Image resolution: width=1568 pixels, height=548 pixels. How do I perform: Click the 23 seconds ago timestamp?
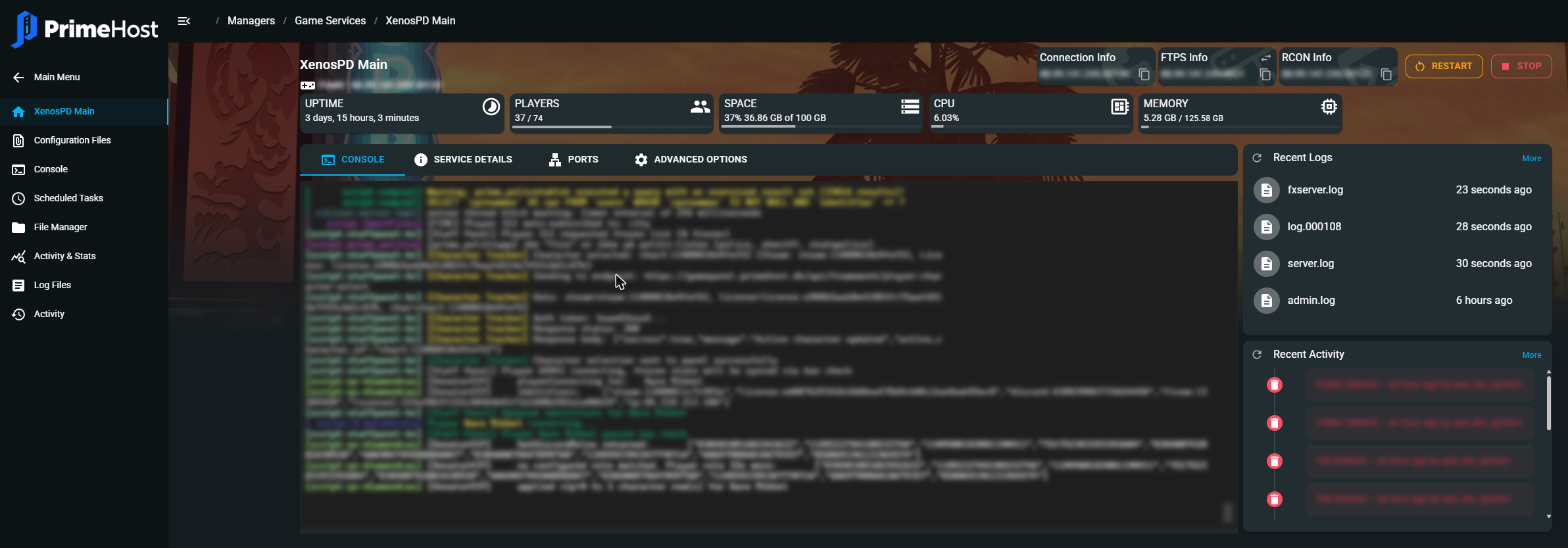click(x=1493, y=190)
